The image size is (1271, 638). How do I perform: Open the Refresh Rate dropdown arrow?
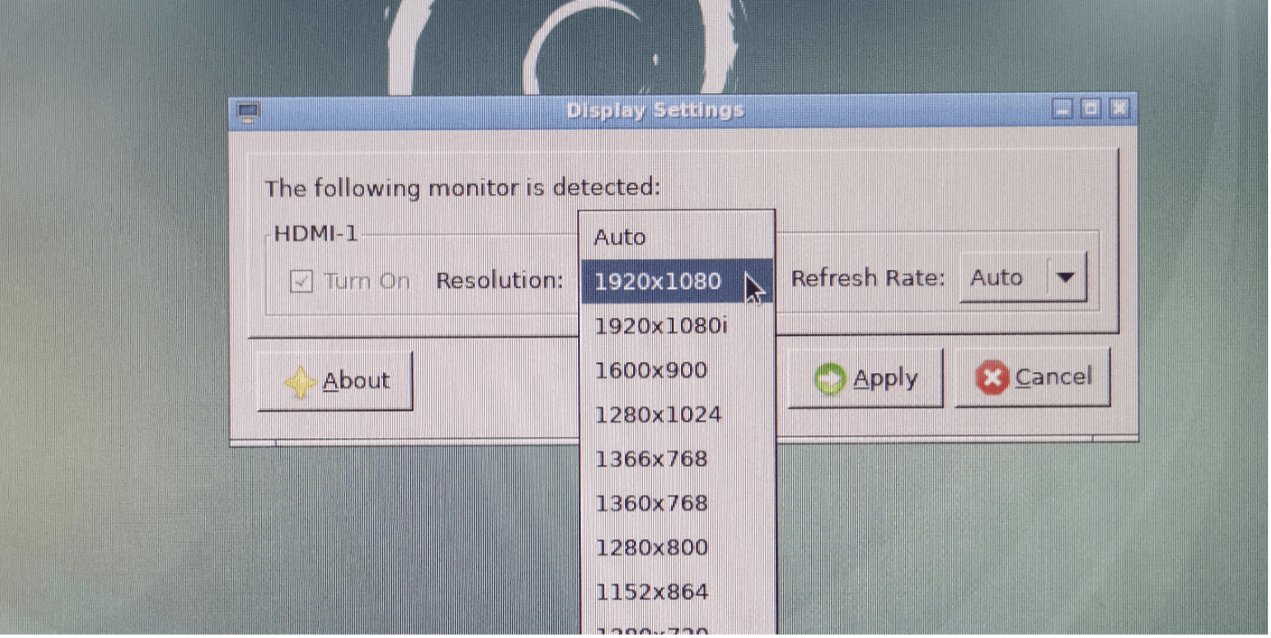(x=1066, y=277)
